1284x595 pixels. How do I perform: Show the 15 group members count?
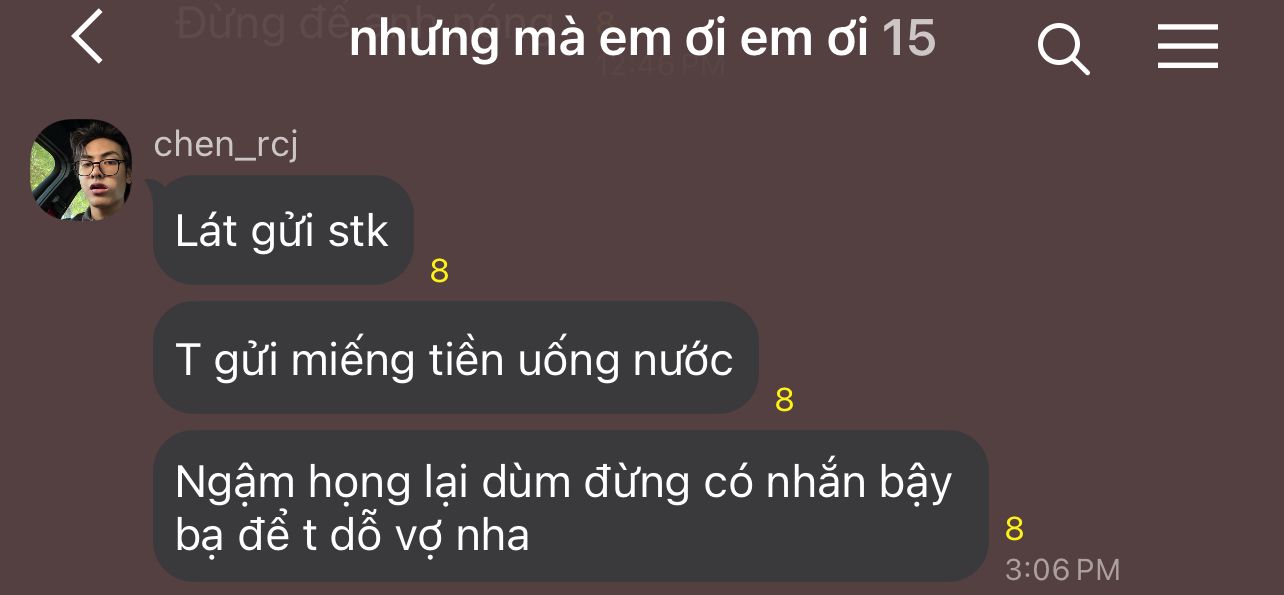pyautogui.click(x=908, y=38)
